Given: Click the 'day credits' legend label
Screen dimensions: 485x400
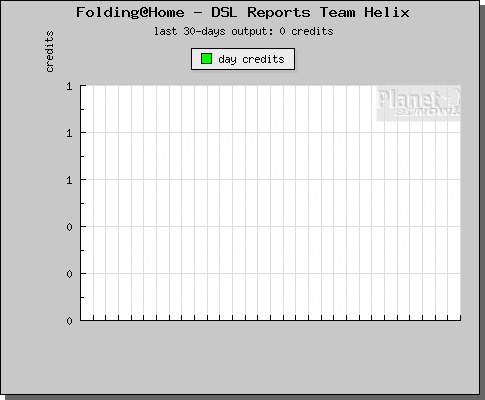Looking at the screenshot, I should (x=251, y=59).
